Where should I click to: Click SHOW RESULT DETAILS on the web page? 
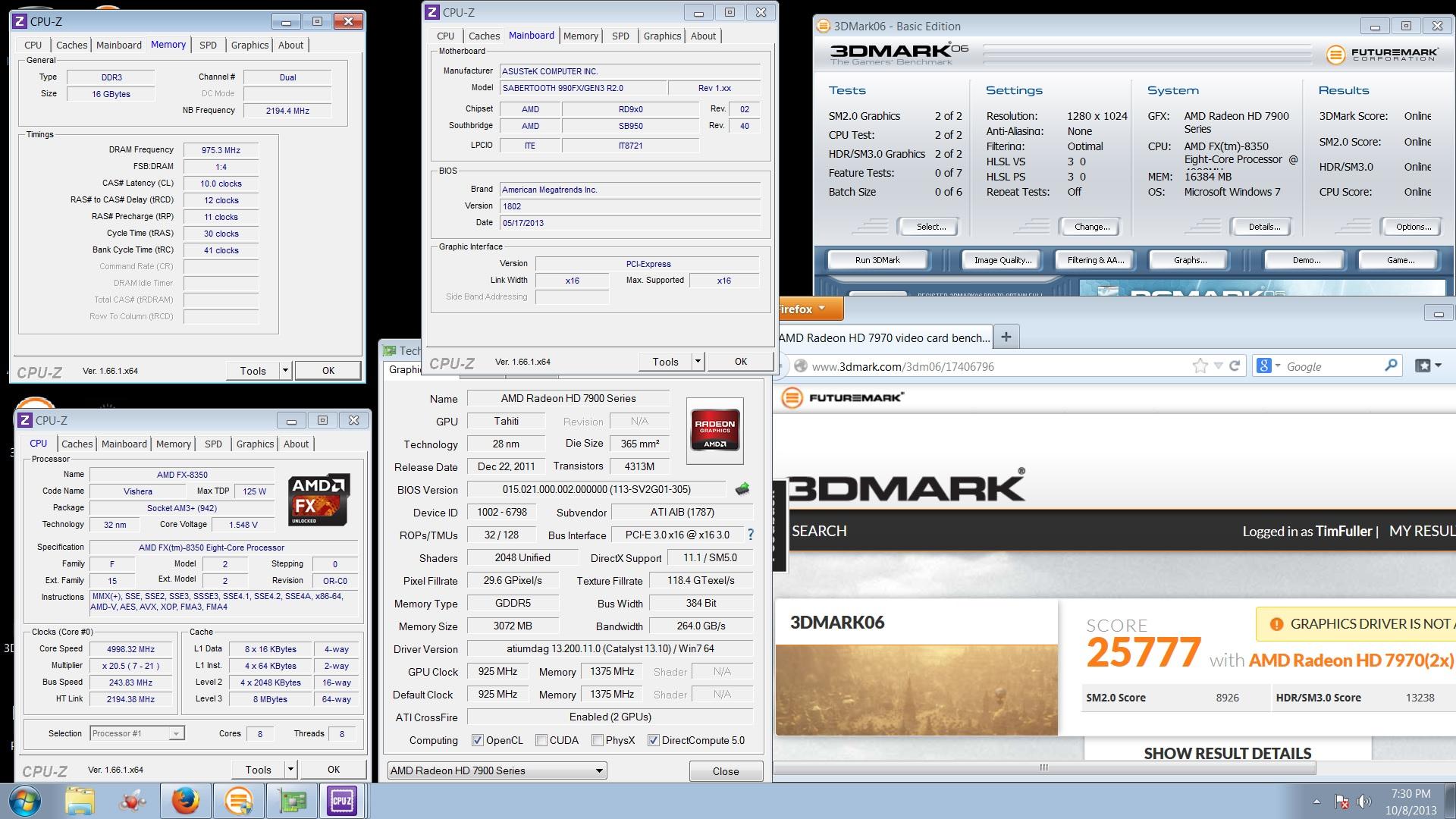coord(1227,753)
